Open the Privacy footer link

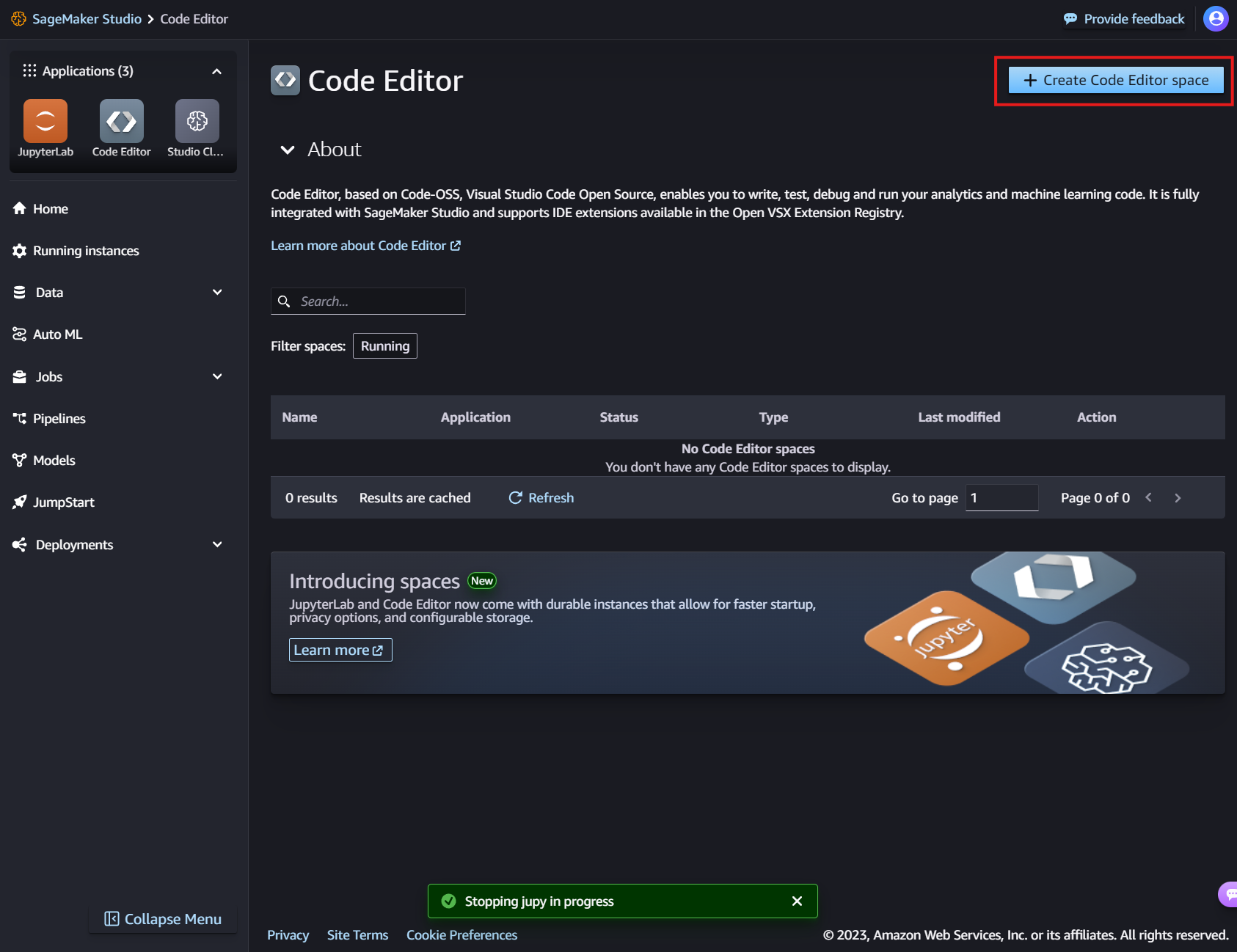288,935
